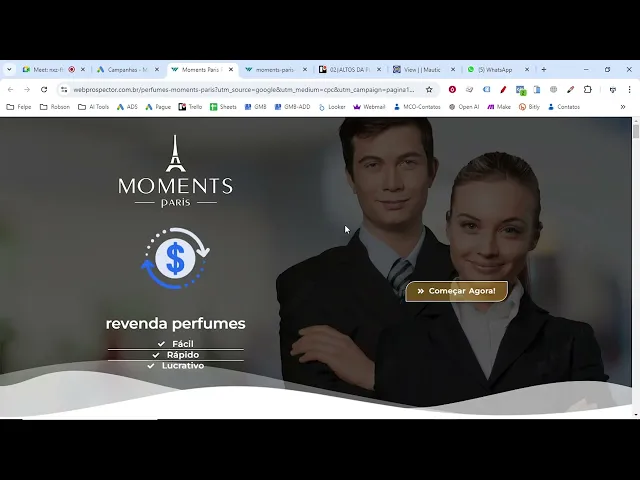Click the Lucrativo checkmark item
This screenshot has height=480, width=640.
[176, 366]
